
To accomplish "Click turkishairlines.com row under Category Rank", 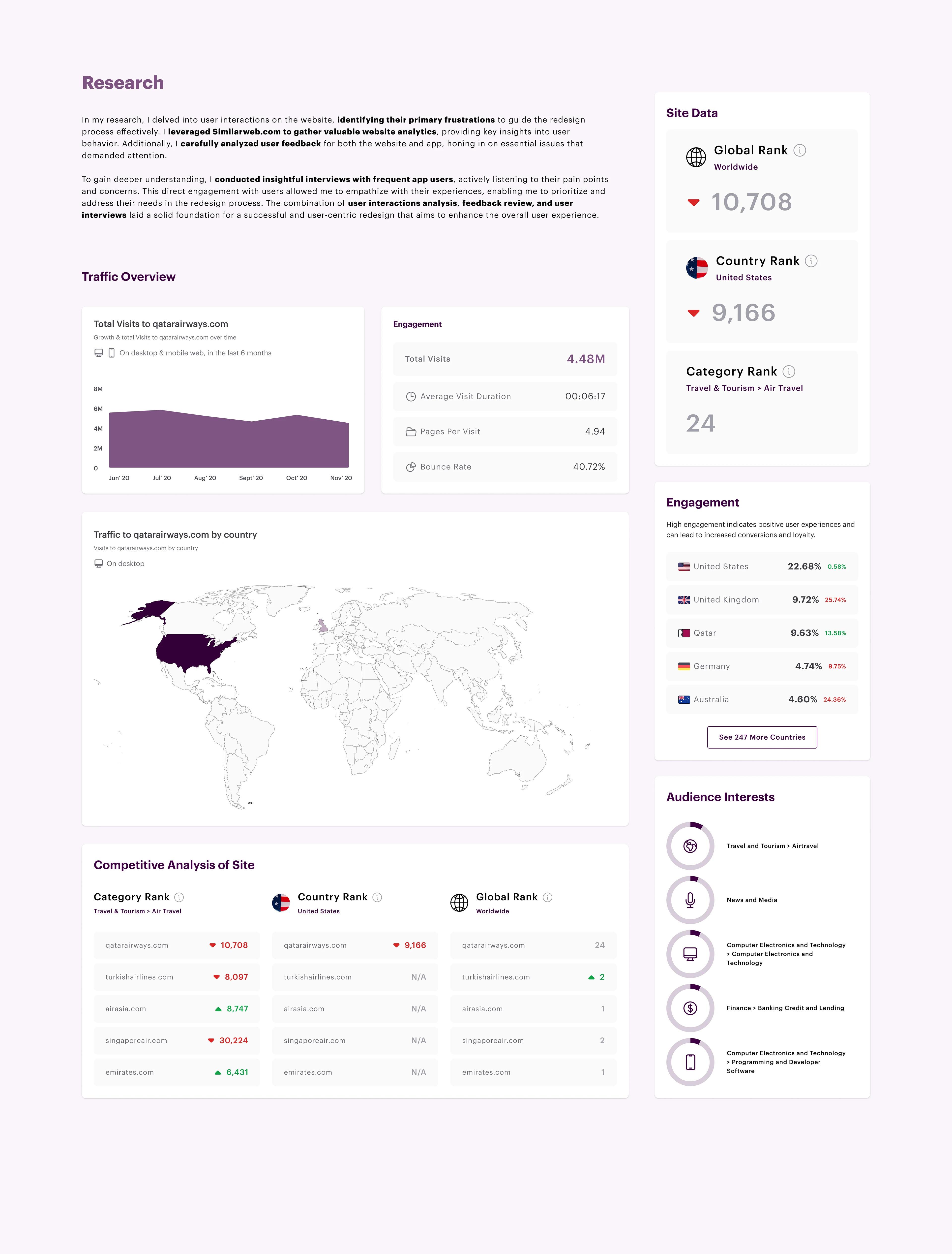I will point(176,977).
